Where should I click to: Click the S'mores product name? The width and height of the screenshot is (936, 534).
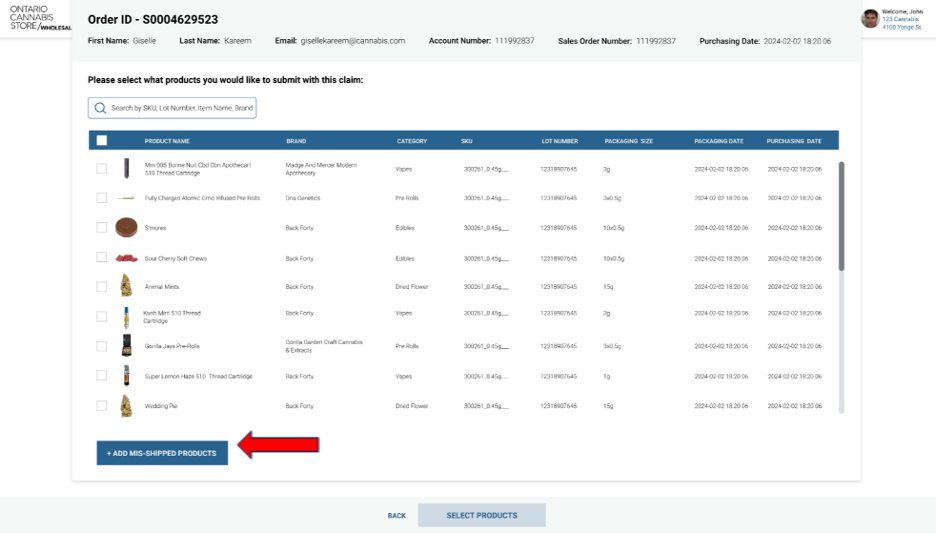[x=155, y=228]
